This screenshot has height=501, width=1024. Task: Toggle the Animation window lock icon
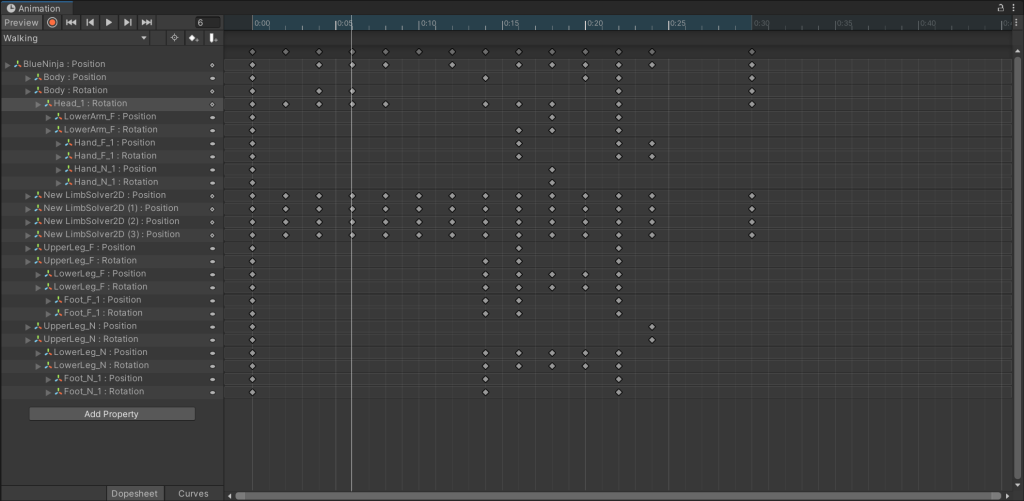[1001, 8]
